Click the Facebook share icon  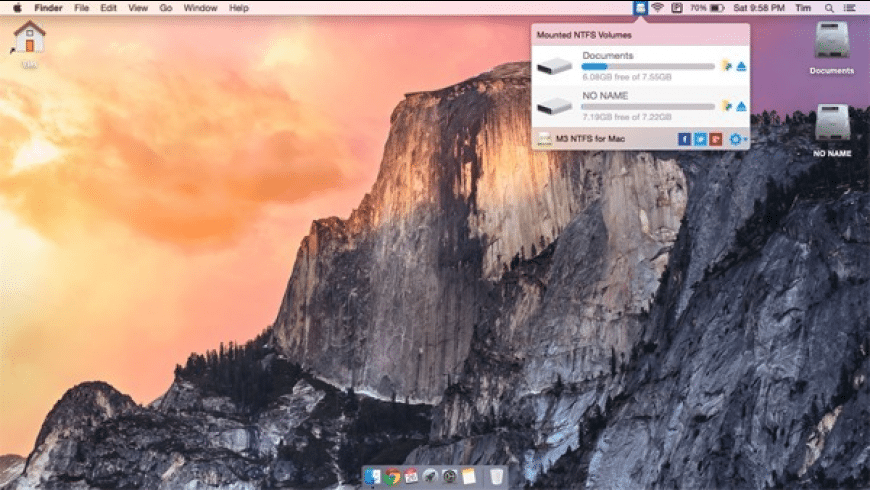[684, 139]
